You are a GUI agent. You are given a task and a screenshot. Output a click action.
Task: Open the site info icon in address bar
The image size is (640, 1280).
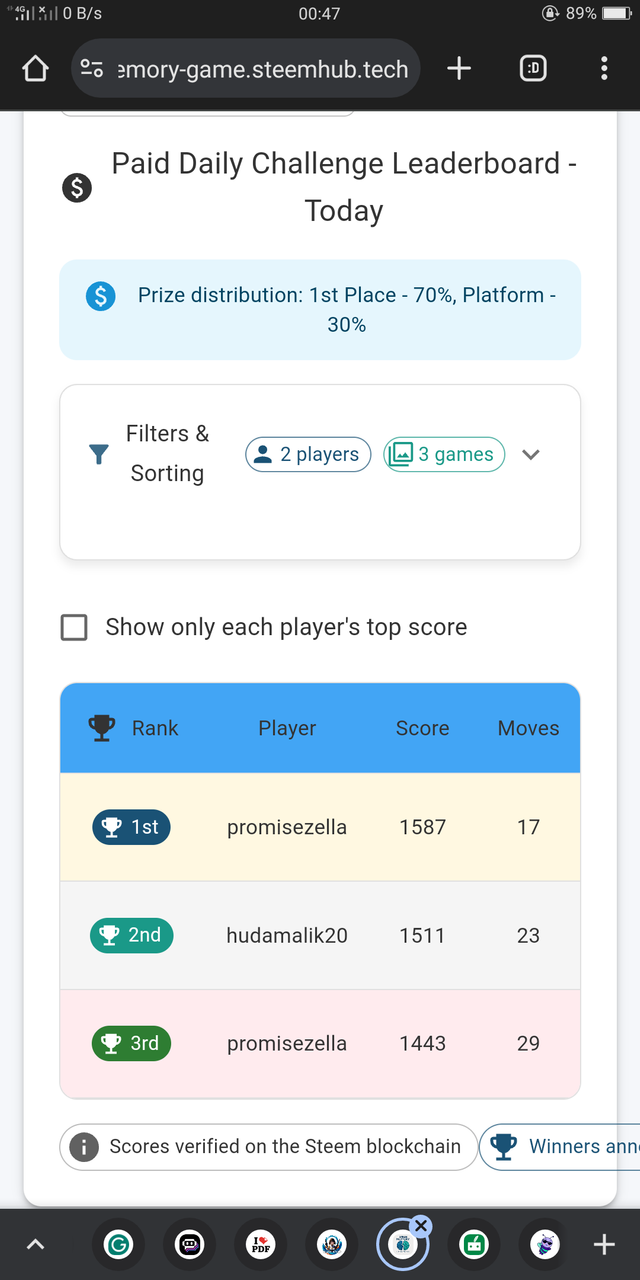pos(92,69)
